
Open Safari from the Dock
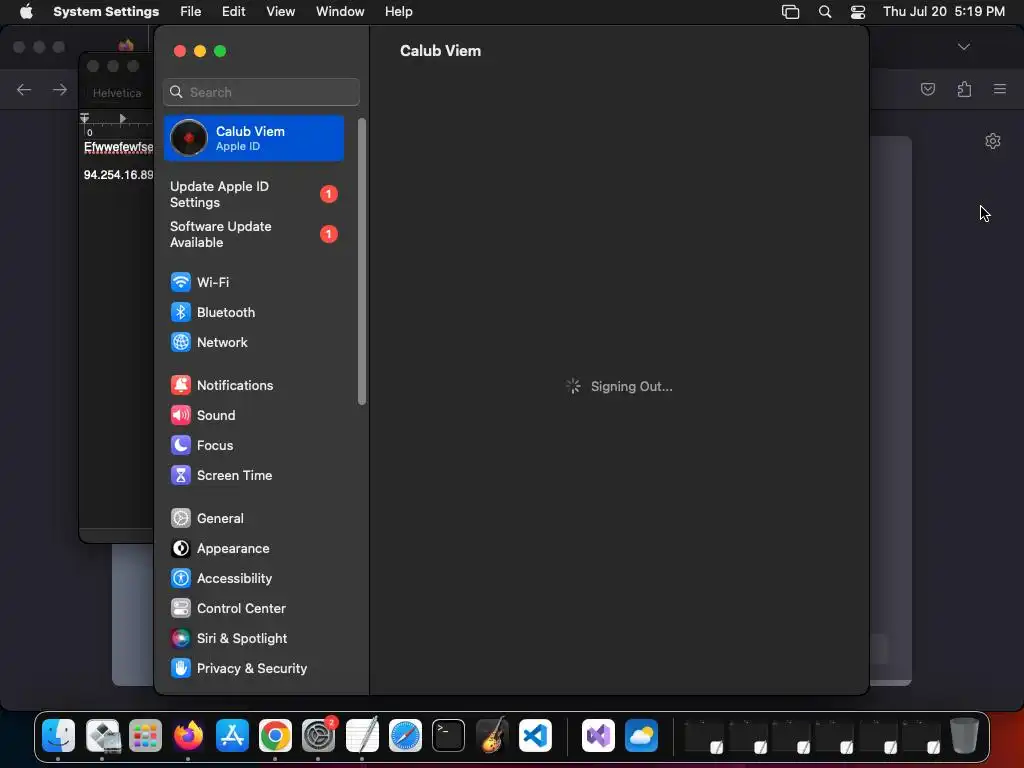pyautogui.click(x=406, y=735)
